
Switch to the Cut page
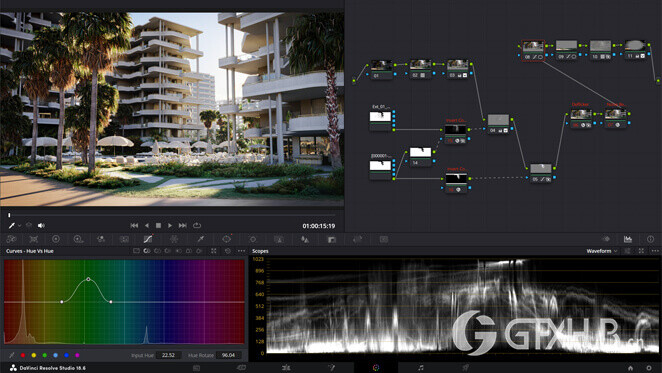click(x=241, y=368)
